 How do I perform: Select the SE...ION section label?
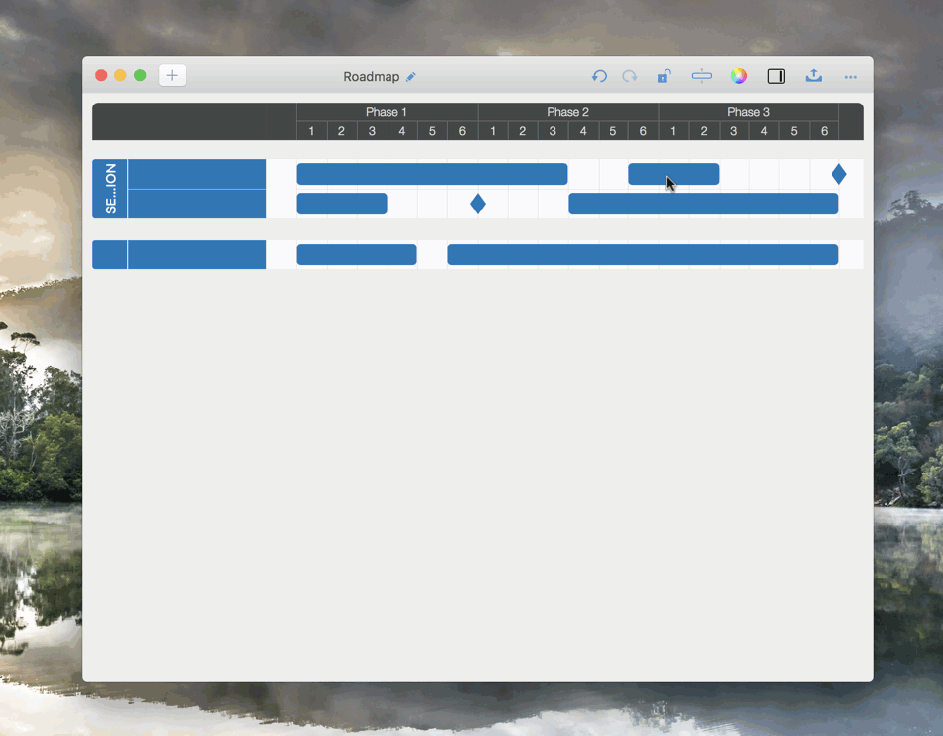[110, 189]
